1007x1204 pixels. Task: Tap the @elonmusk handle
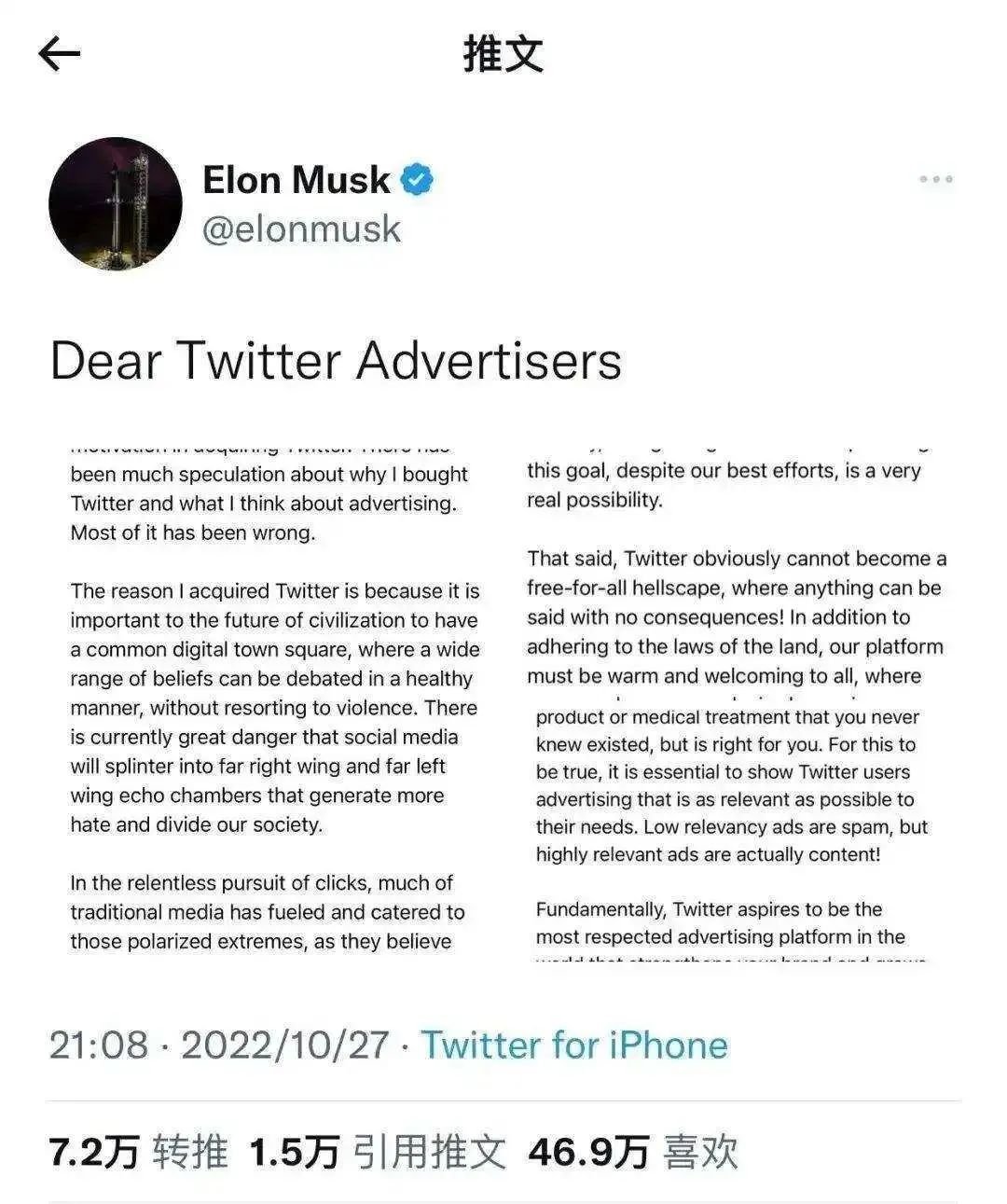coord(301,228)
